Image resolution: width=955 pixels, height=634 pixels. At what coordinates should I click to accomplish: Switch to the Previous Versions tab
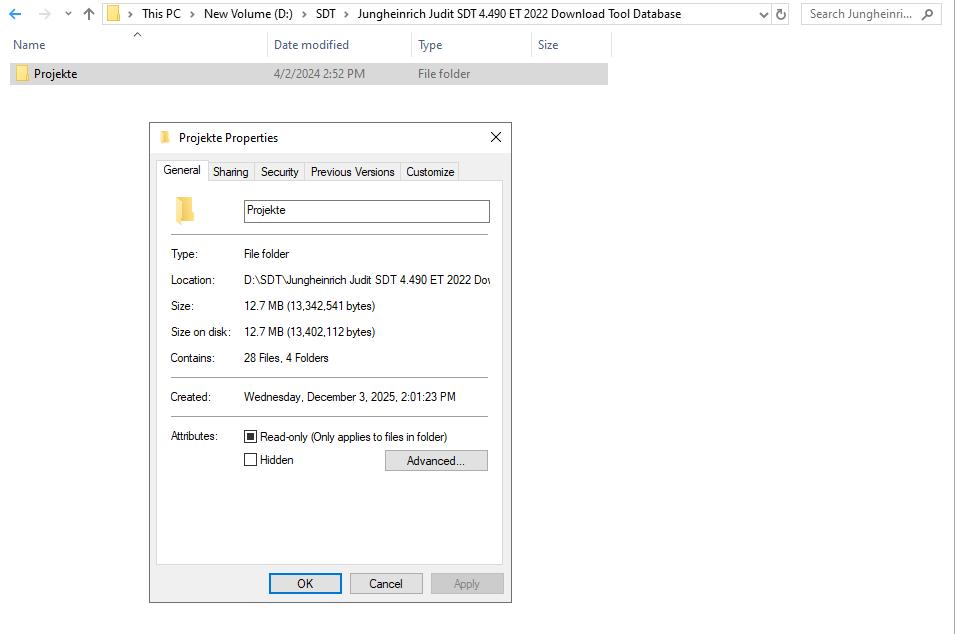[353, 172]
